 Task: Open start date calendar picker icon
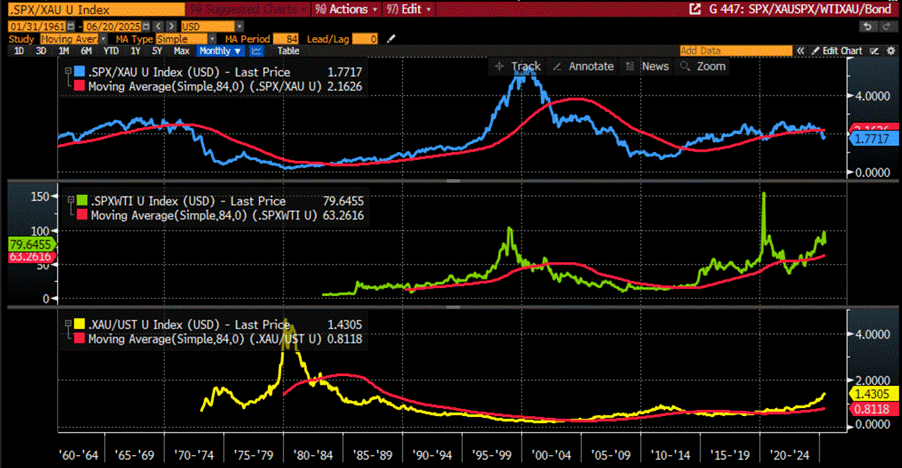click(71, 26)
